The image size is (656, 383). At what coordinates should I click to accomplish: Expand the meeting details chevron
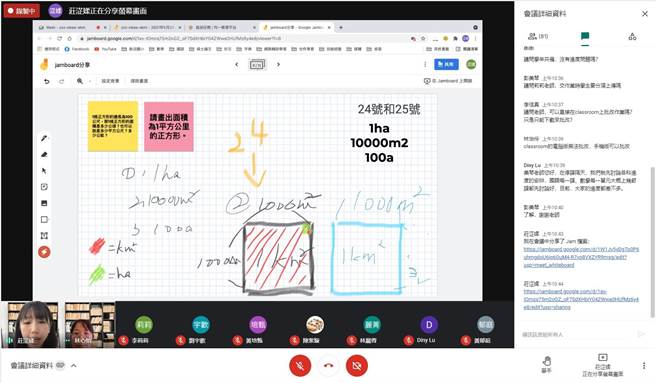point(74,365)
